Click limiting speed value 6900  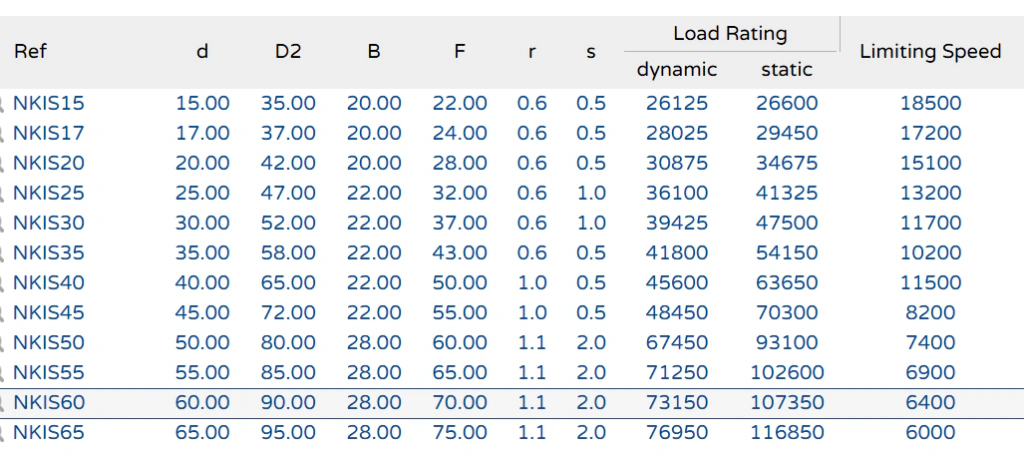coord(931,372)
